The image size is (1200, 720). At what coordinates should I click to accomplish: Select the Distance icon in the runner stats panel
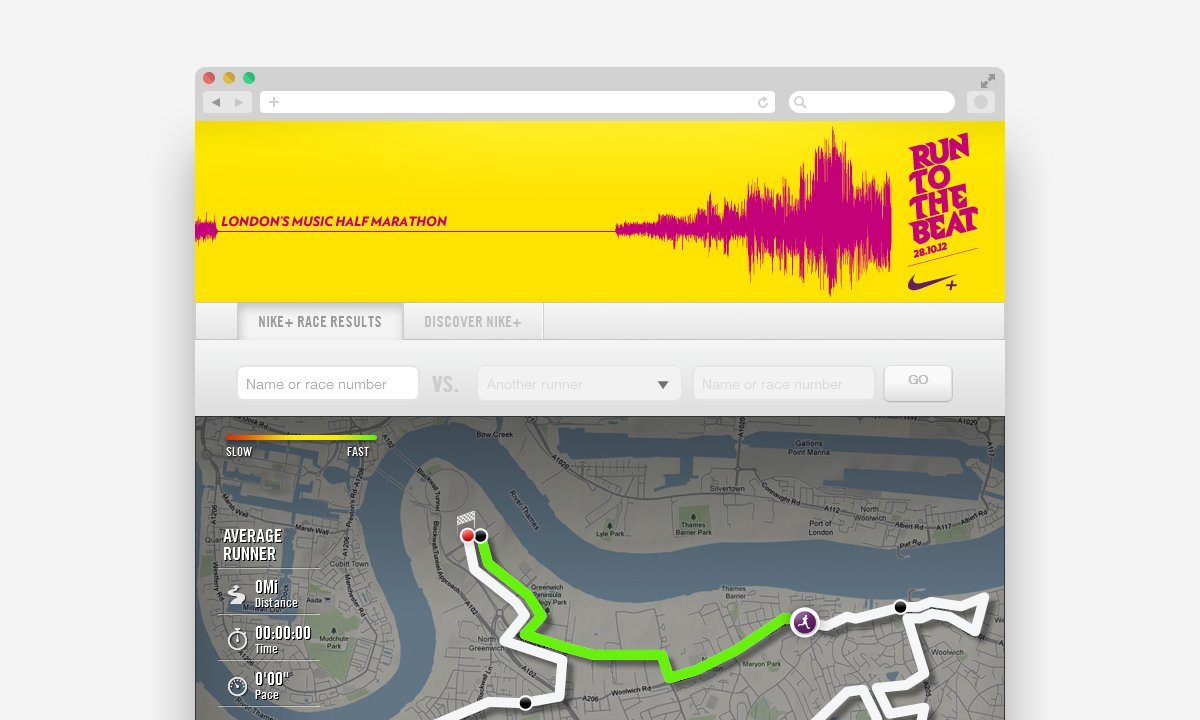(x=236, y=593)
